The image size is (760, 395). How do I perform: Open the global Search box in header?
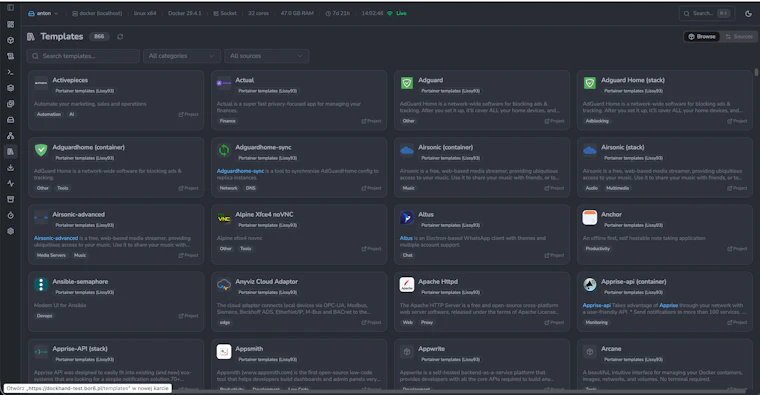pyautogui.click(x=707, y=14)
